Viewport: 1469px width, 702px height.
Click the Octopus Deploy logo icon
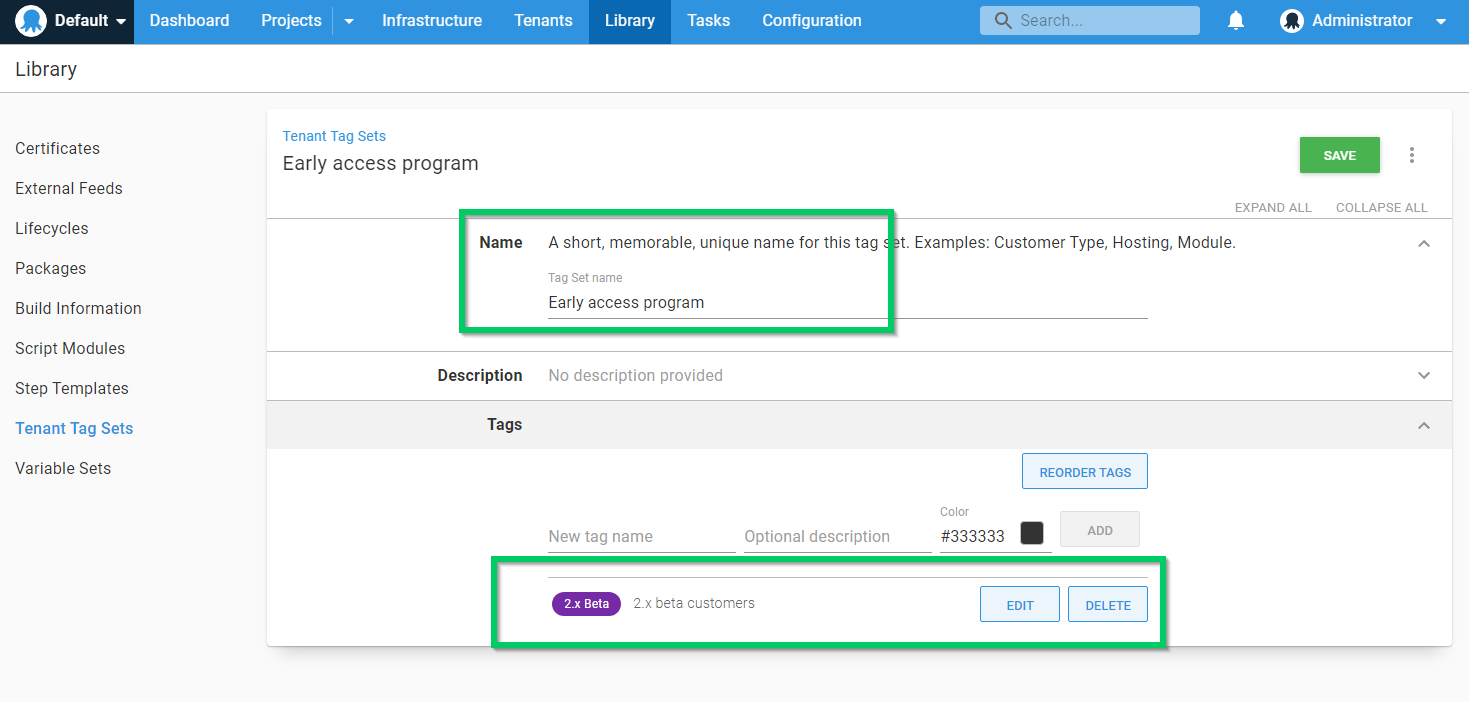[31, 21]
